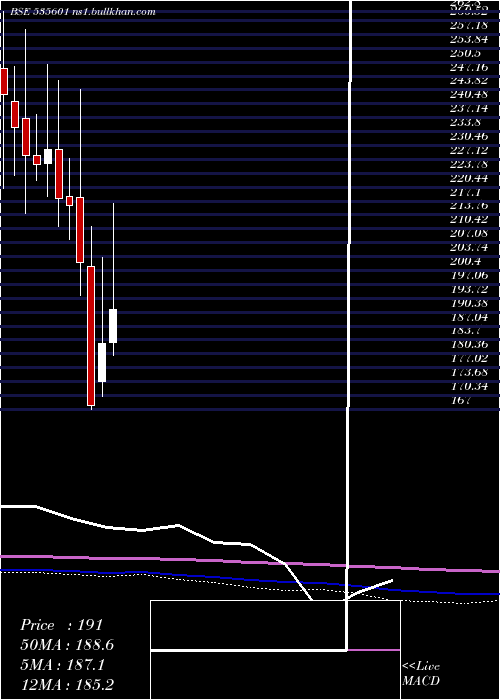
Task: Click the <<Live MACD label
Action: [421, 673]
